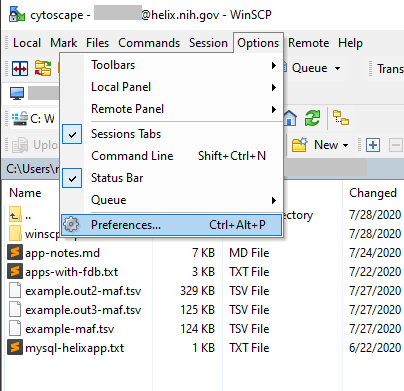Sort files by Changed column header

click(x=373, y=193)
